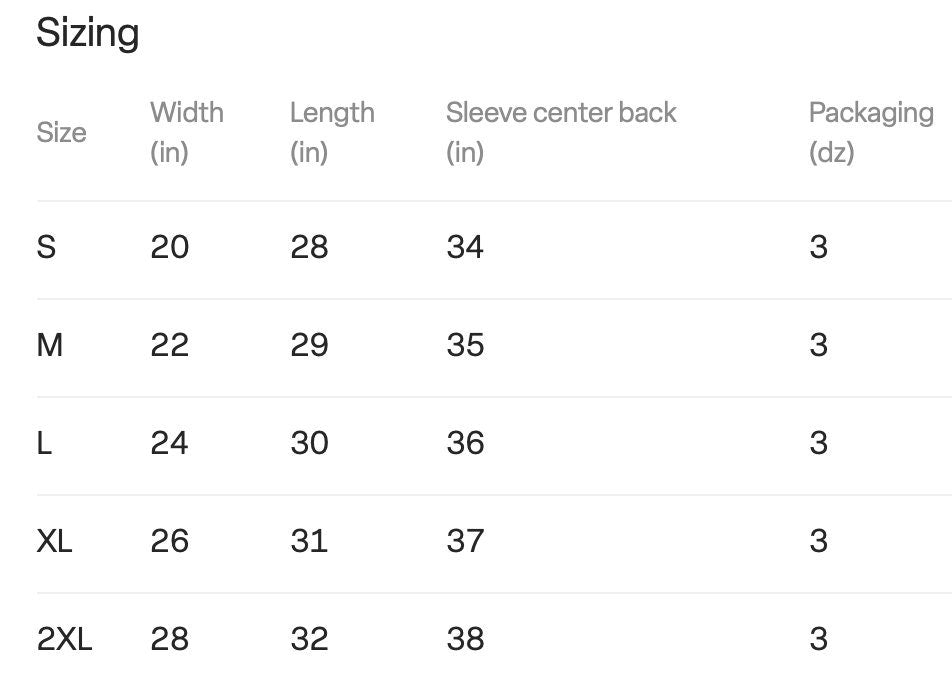Click width value 20 for size S

[x=169, y=247]
